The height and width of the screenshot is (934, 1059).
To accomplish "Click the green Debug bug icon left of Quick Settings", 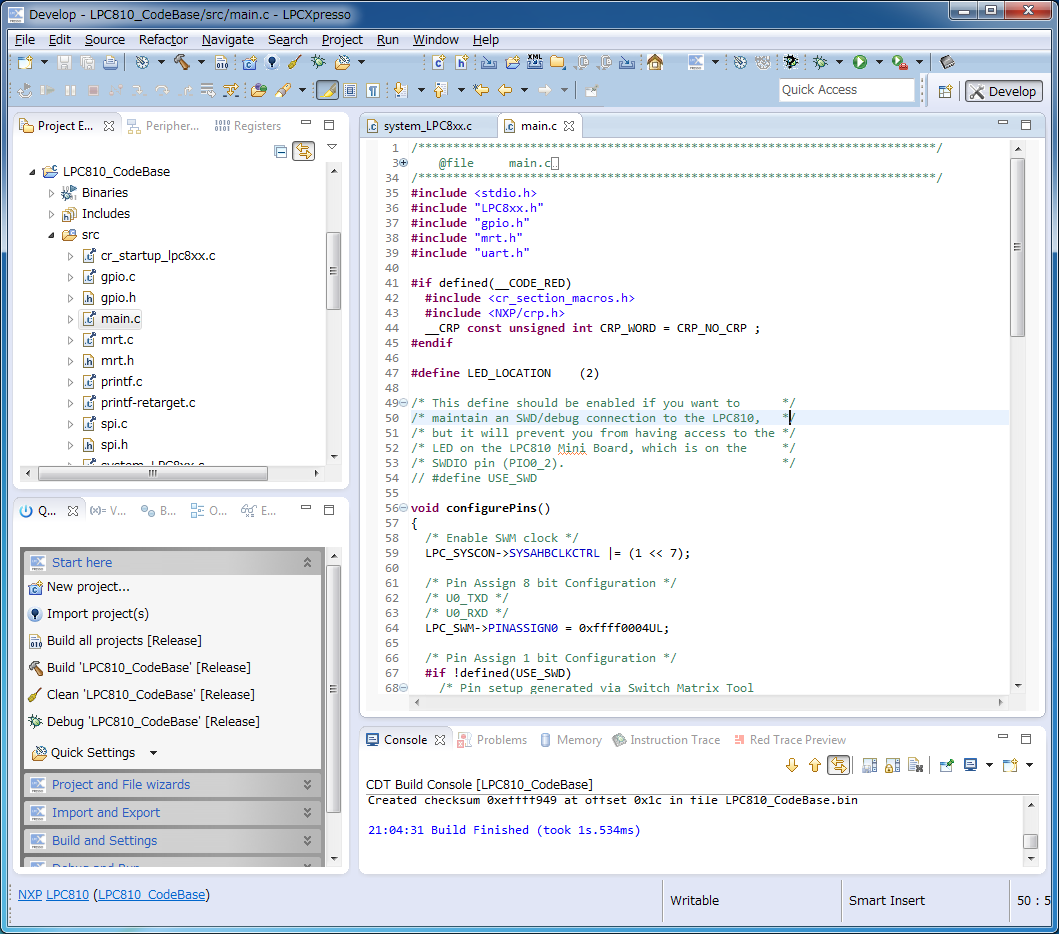I will click(317, 63).
